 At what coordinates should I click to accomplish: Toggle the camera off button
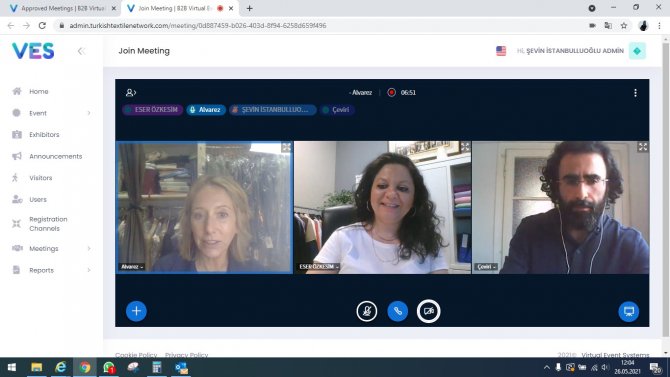429,311
